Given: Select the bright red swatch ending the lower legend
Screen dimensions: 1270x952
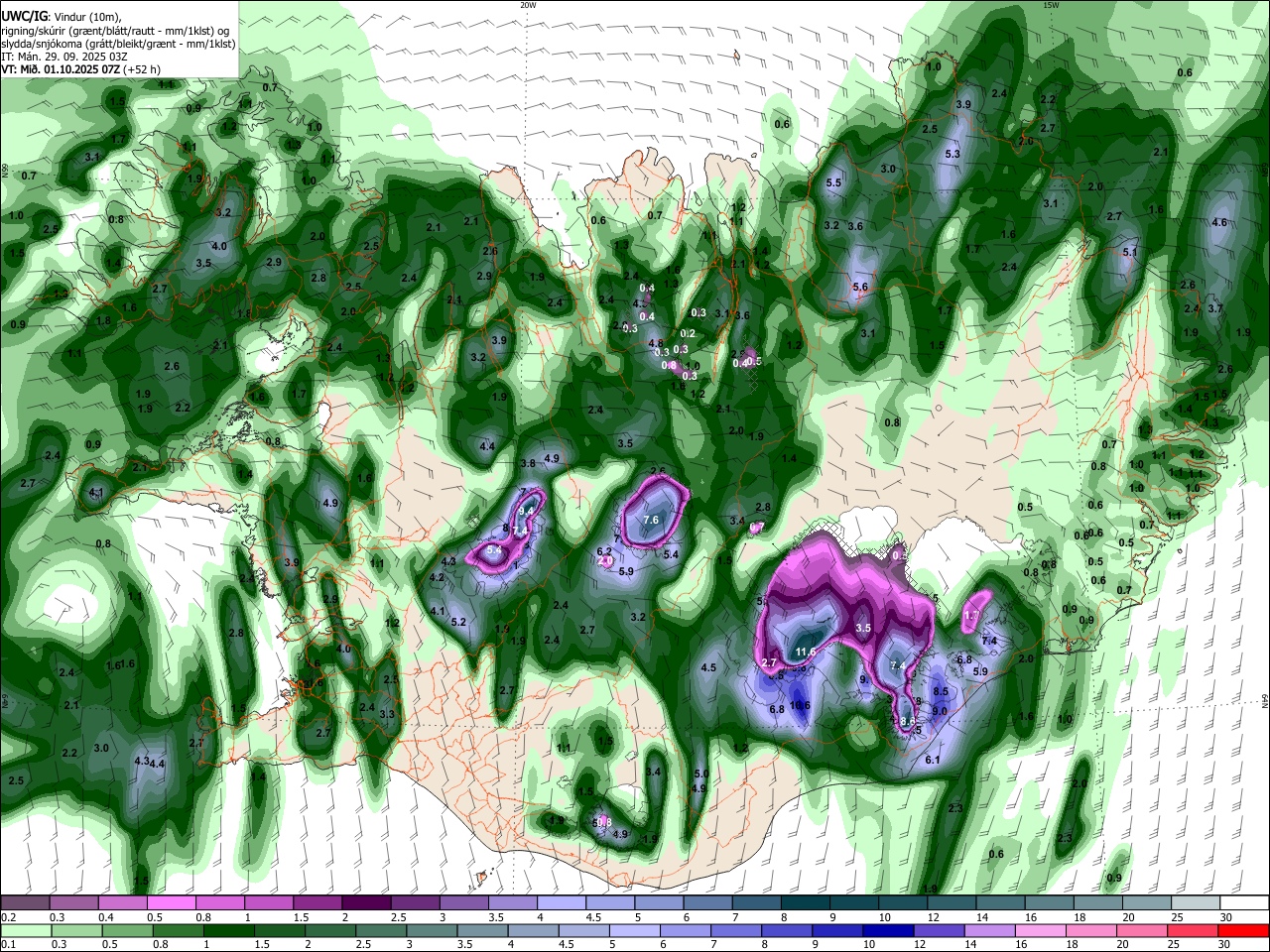Looking at the screenshot, I should tap(1244, 930).
